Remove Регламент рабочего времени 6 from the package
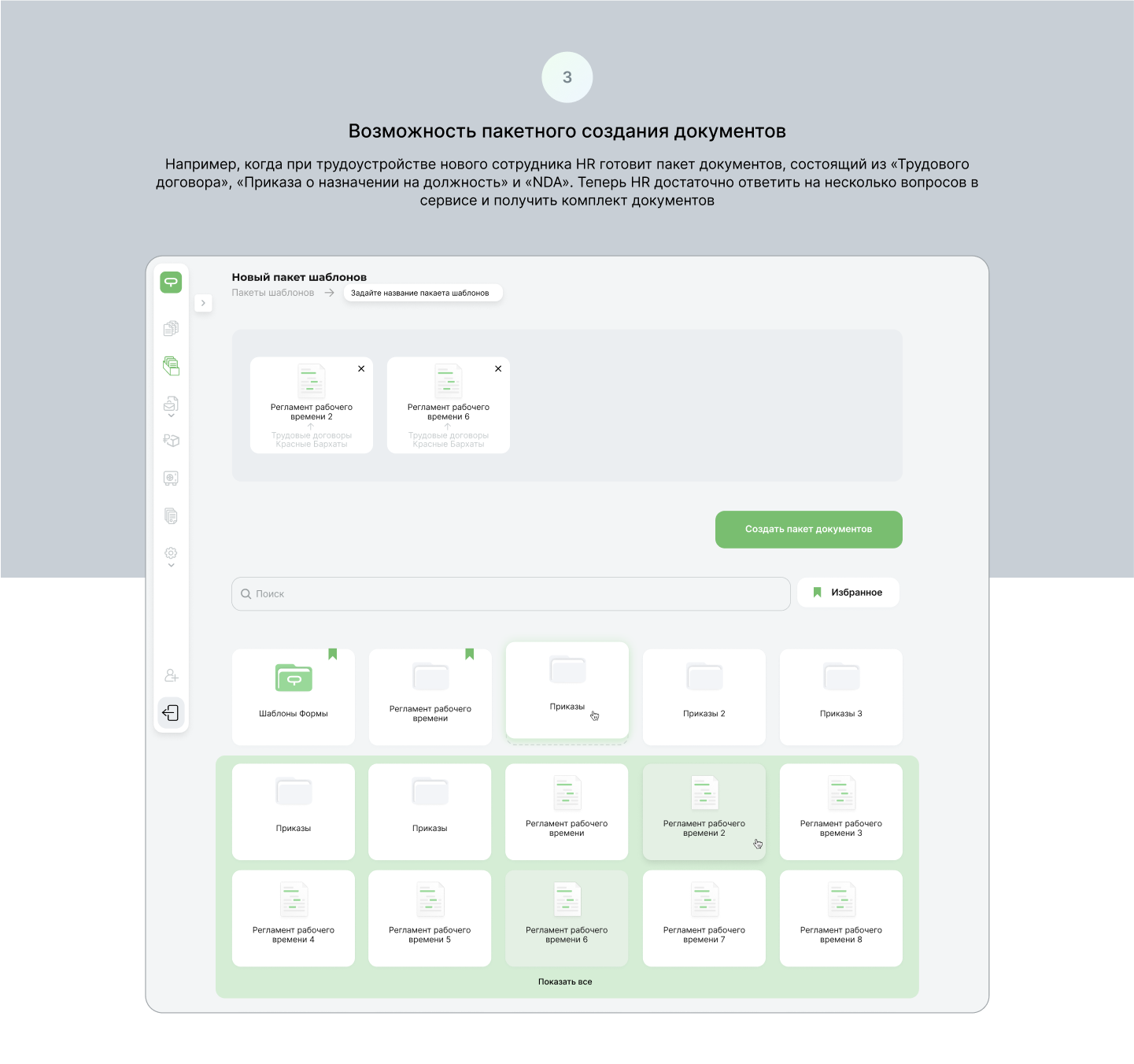The width and height of the screenshot is (1134, 1064). [x=498, y=368]
